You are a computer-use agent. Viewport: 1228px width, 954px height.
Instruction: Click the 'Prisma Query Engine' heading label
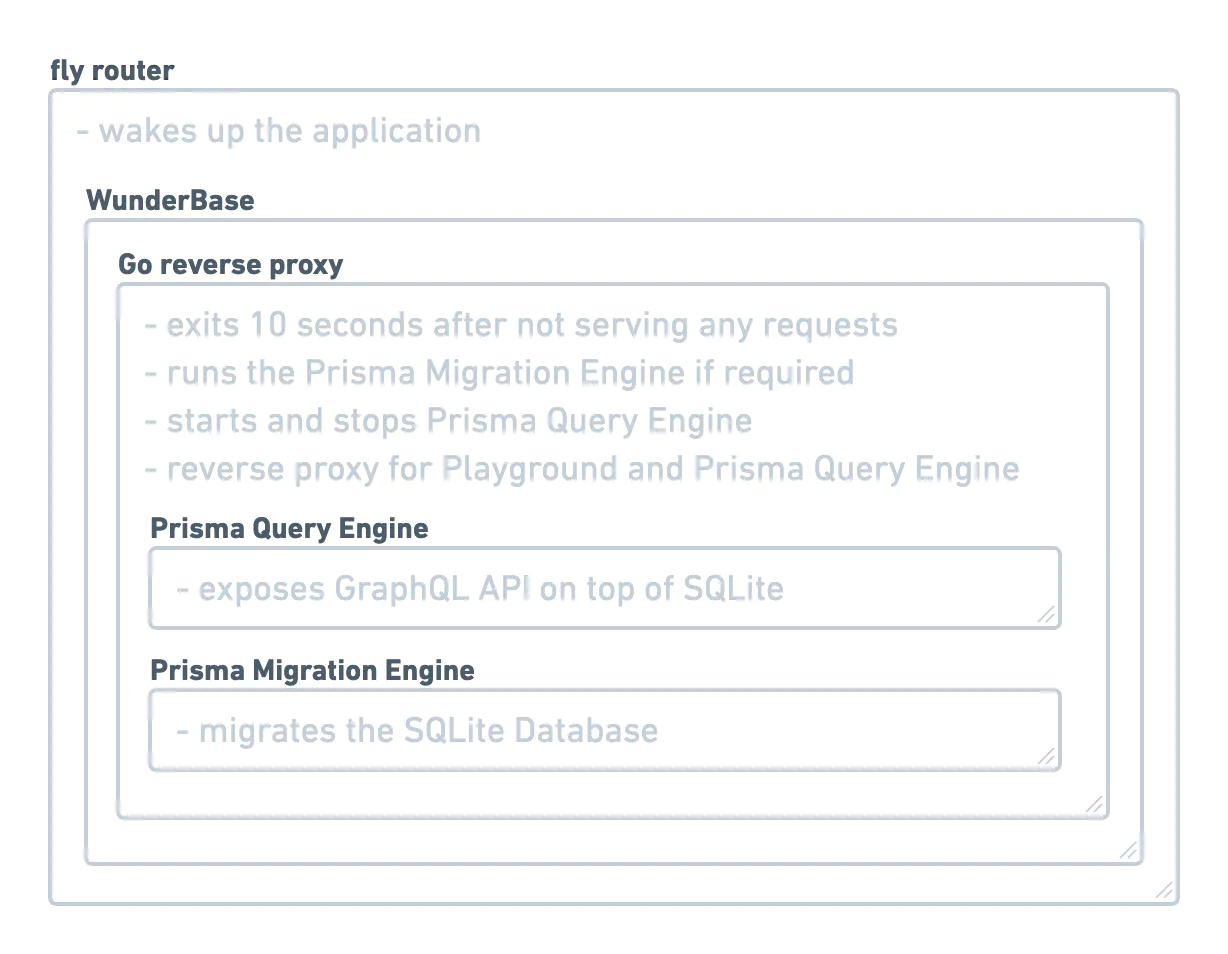pos(289,528)
